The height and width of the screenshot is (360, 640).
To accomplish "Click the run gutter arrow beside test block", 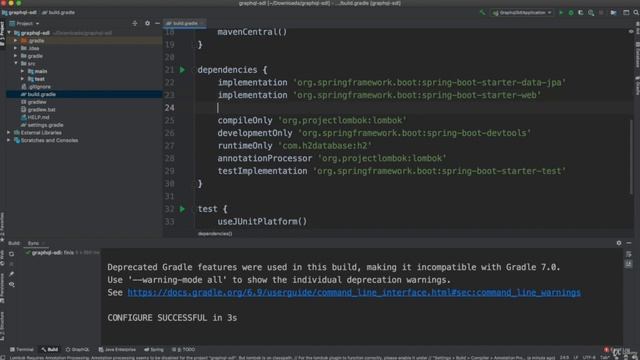I will pyautogui.click(x=182, y=209).
